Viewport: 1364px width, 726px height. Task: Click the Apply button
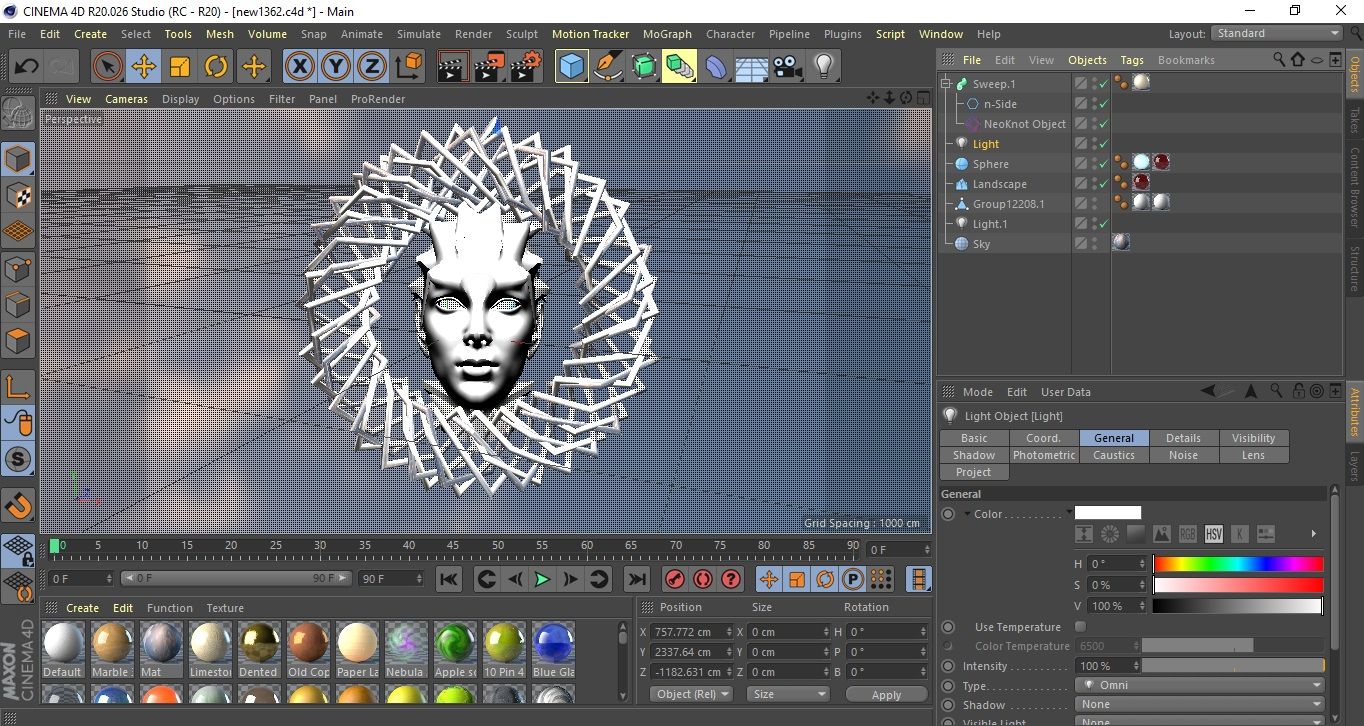coord(886,694)
